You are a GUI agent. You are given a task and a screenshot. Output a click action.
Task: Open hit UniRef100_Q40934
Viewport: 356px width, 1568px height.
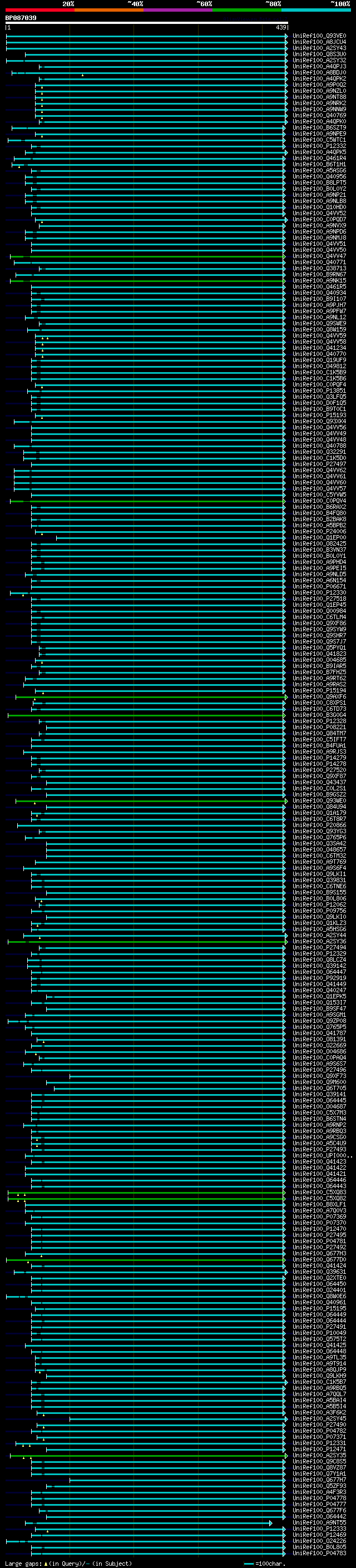click(319, 293)
